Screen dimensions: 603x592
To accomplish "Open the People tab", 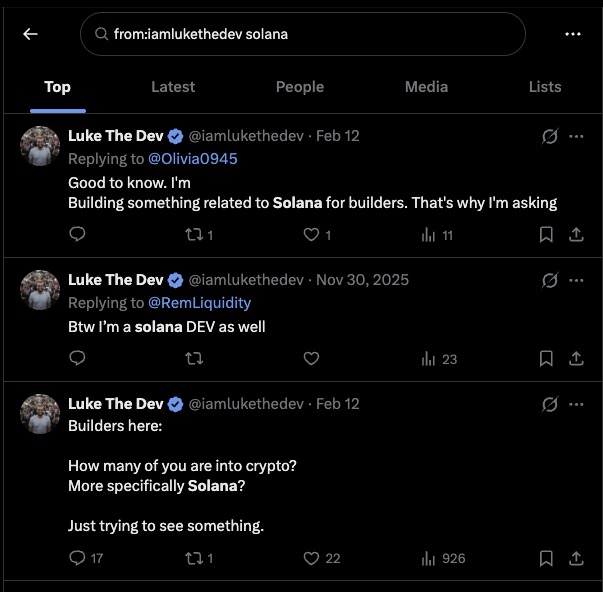I will pos(300,87).
